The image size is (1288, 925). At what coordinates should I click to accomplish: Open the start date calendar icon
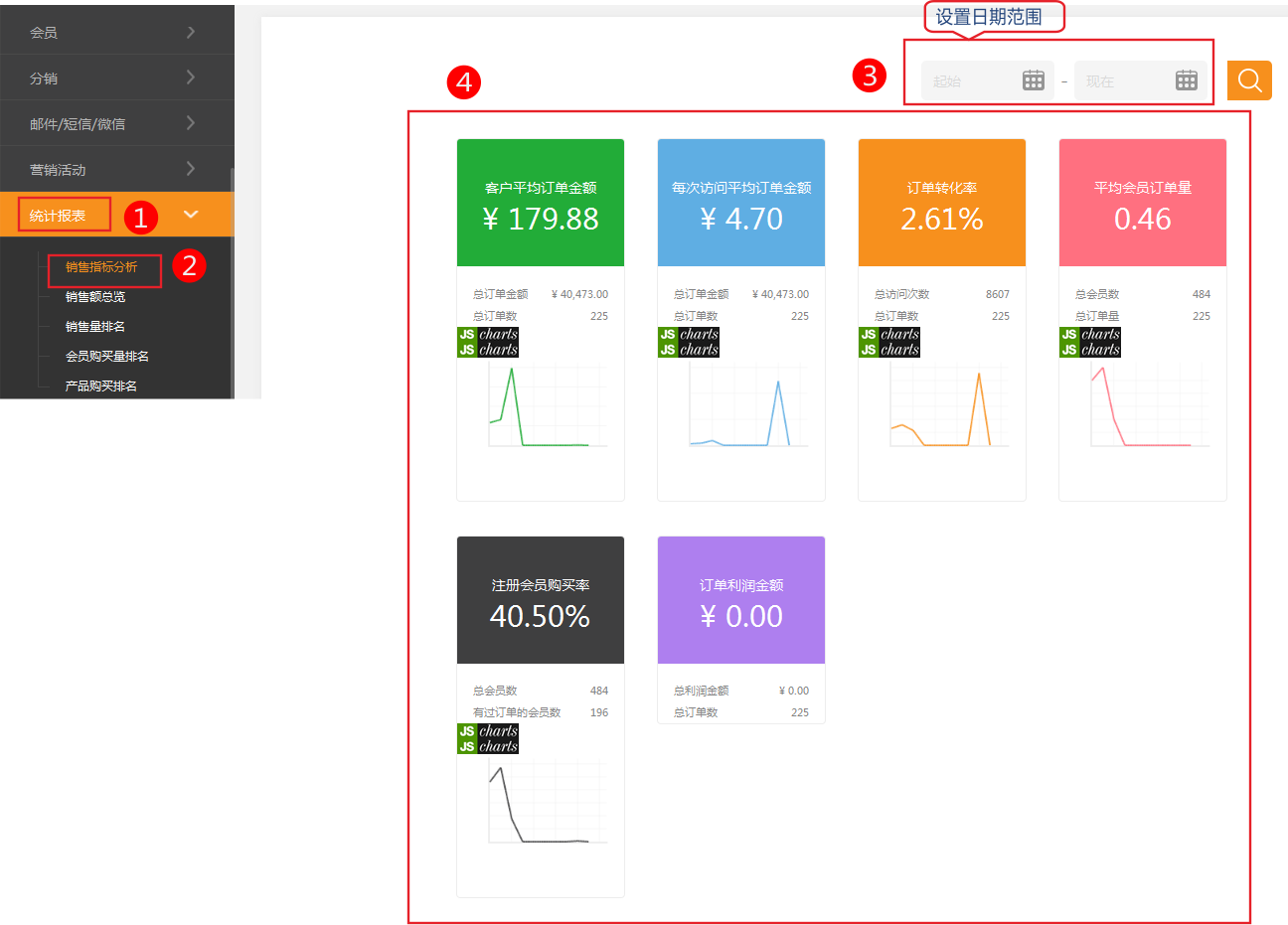1034,80
